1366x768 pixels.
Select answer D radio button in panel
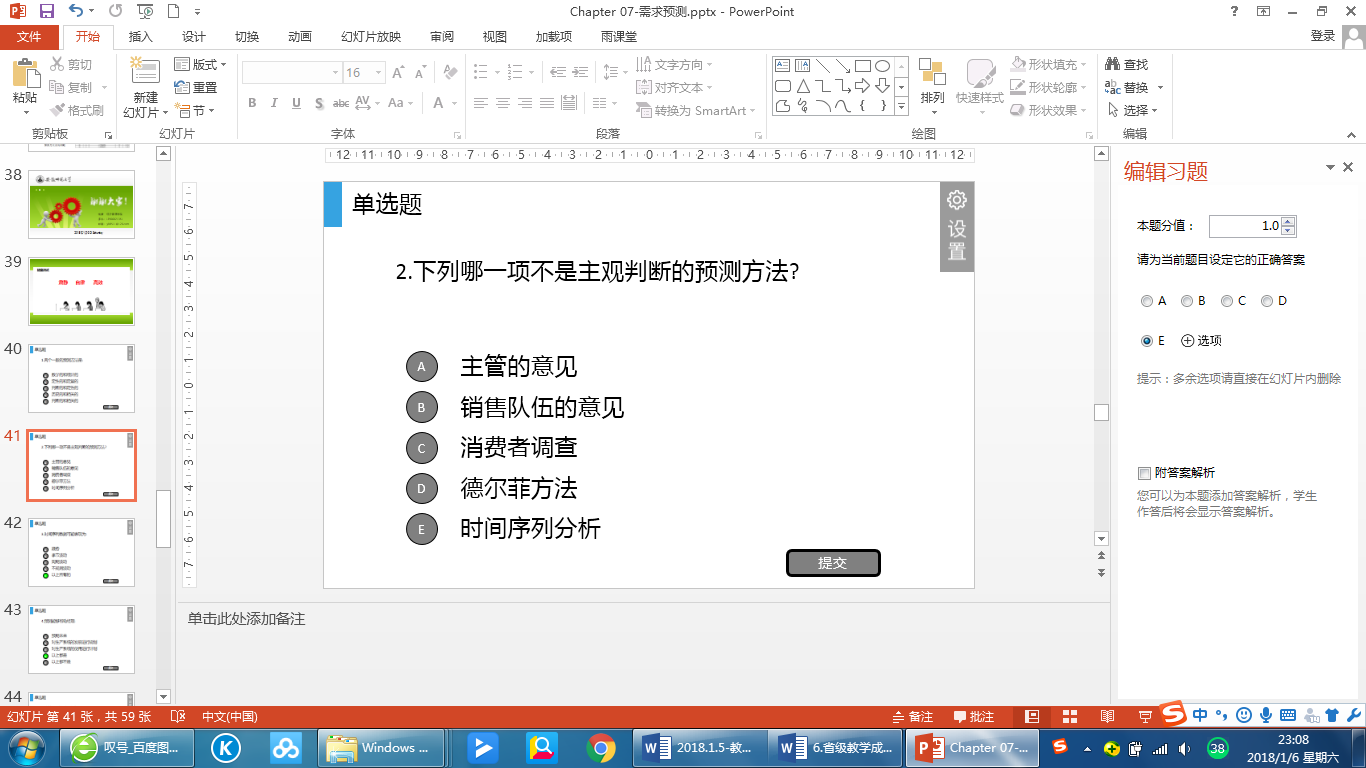pyautogui.click(x=1267, y=301)
